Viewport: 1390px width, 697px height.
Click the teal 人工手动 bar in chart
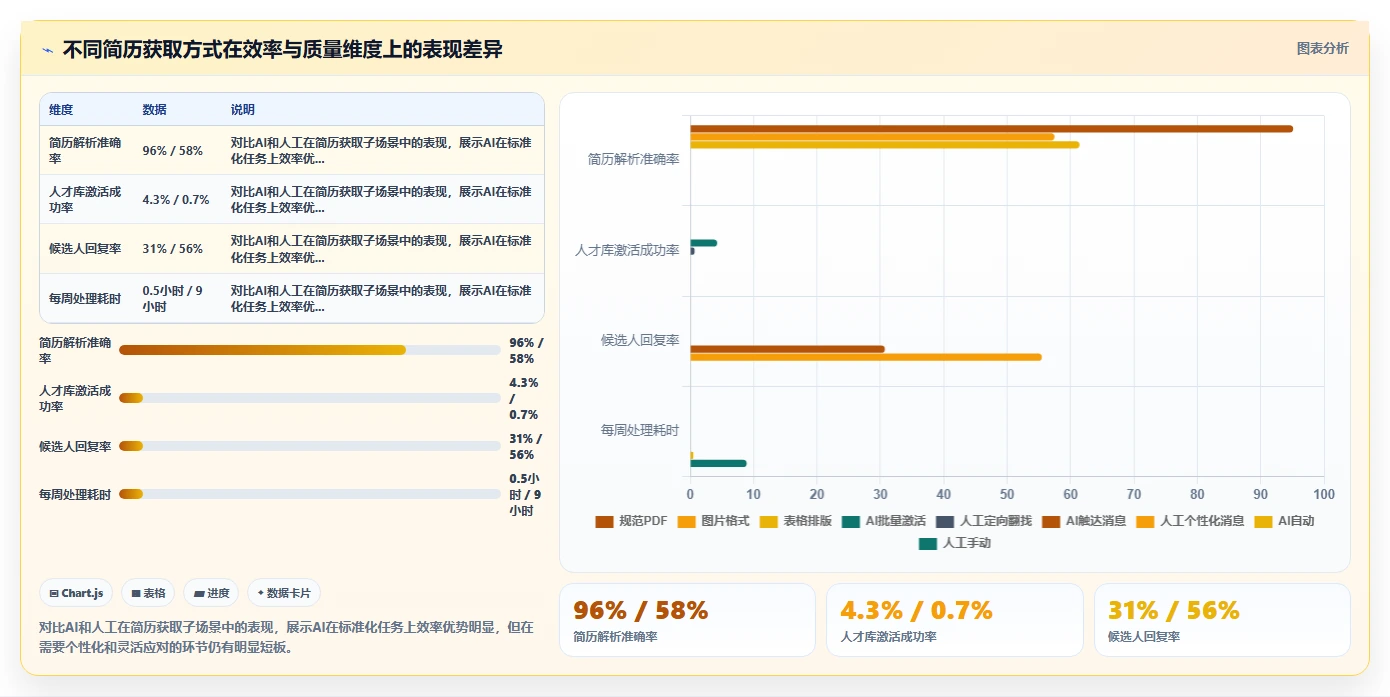tap(718, 464)
